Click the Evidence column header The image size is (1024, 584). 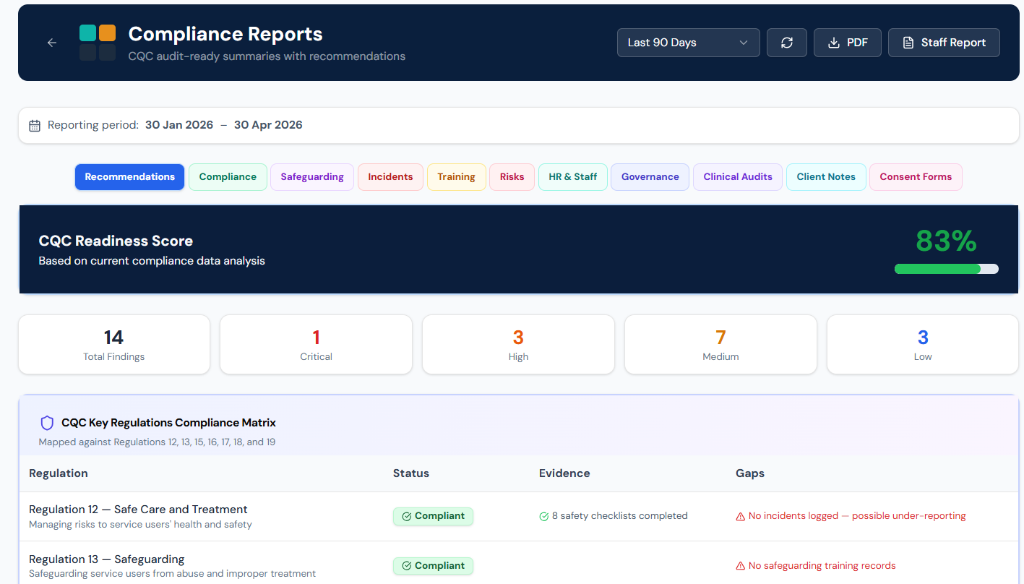coord(564,474)
